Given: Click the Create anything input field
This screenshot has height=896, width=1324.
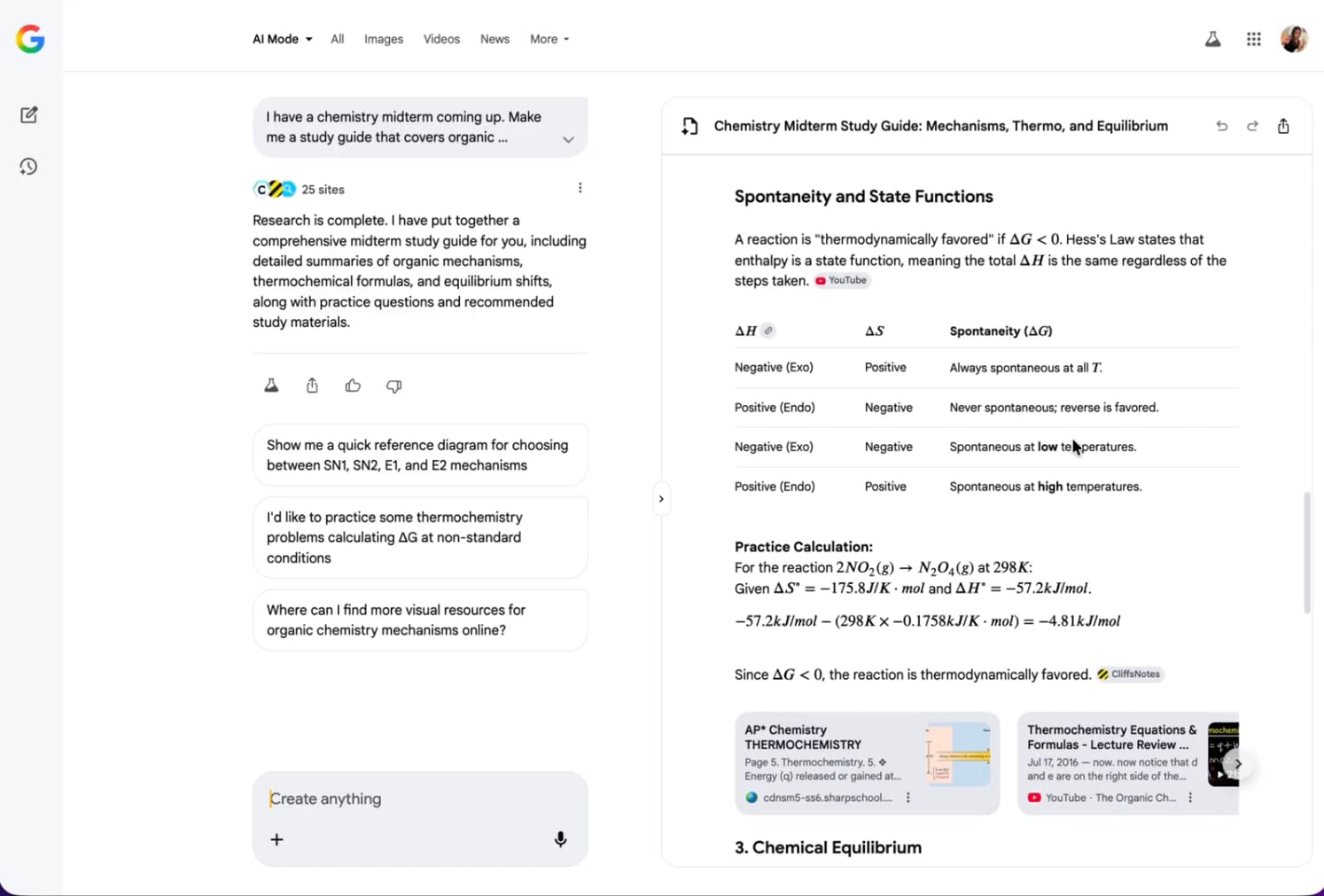Looking at the screenshot, I should (x=408, y=799).
